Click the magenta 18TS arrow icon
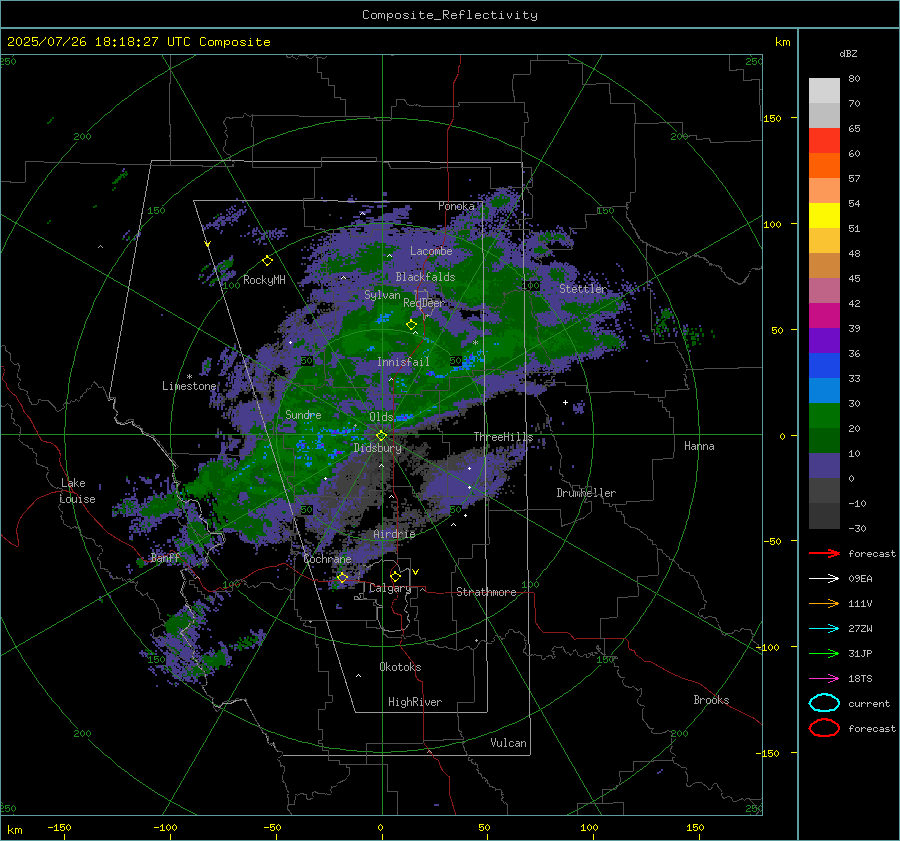Image resolution: width=900 pixels, height=841 pixels. pos(824,679)
